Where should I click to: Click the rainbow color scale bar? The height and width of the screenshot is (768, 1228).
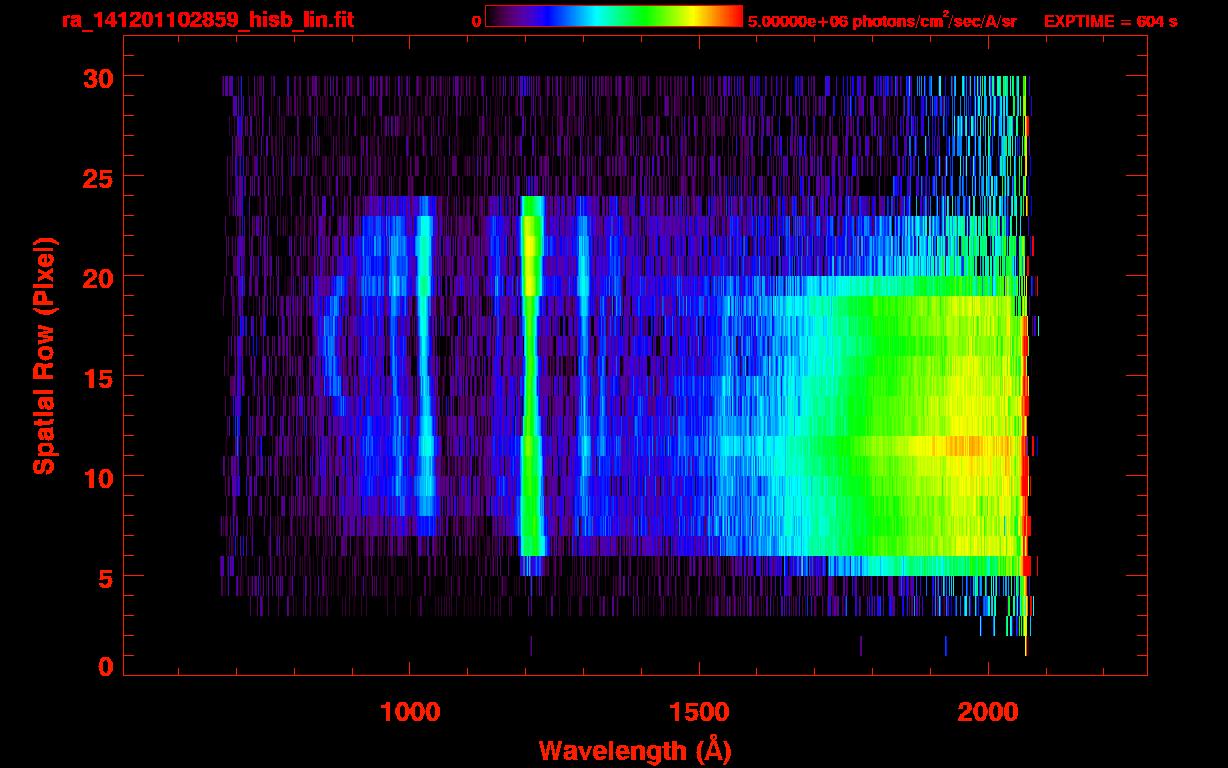[614, 16]
